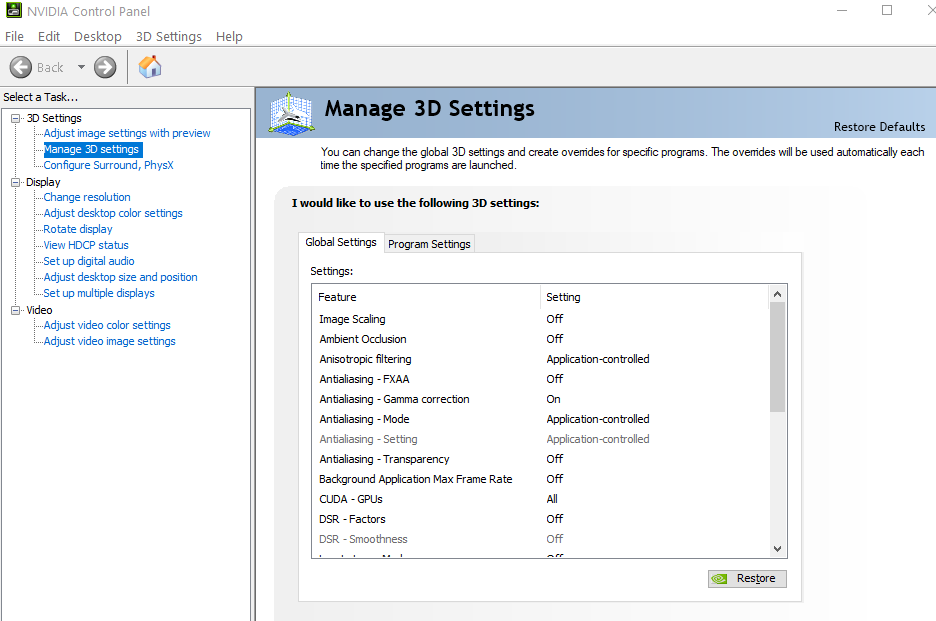Minimize the NVIDIA Control Panel window
Screen dimensions: 936x621
tap(842, 11)
